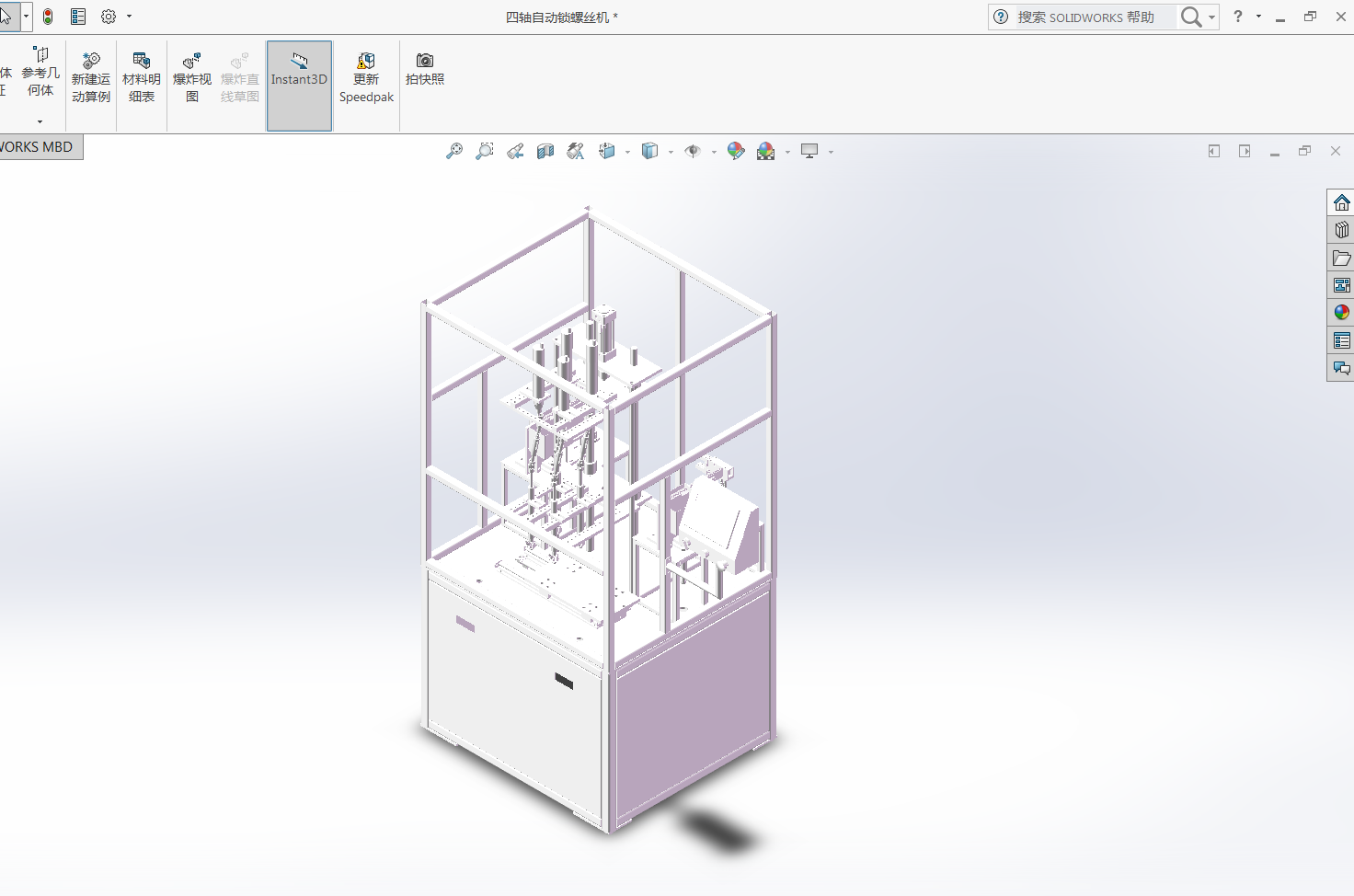Viewport: 1354px width, 896px height.
Task: Open the Design Library tab in task pane
Action: coord(1341,230)
